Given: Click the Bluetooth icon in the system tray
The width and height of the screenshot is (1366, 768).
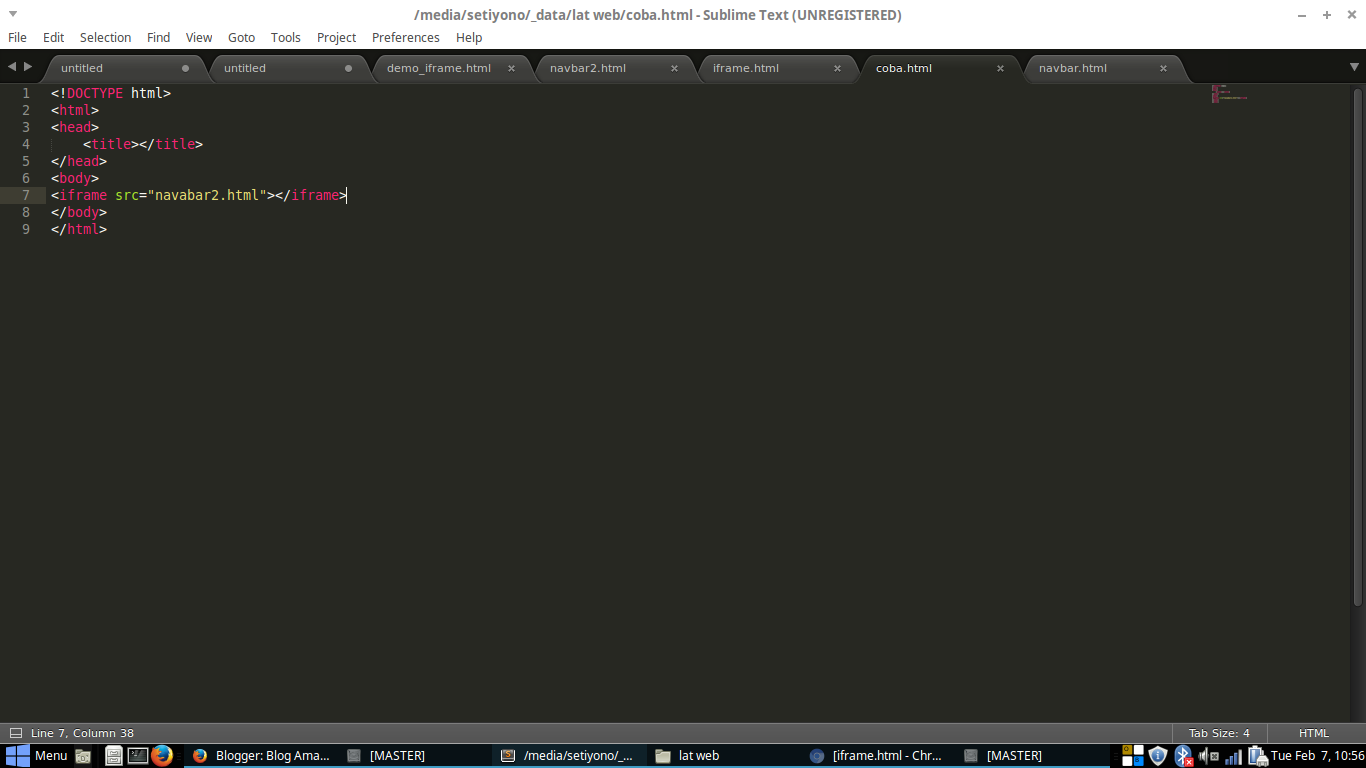Looking at the screenshot, I should click(1182, 755).
